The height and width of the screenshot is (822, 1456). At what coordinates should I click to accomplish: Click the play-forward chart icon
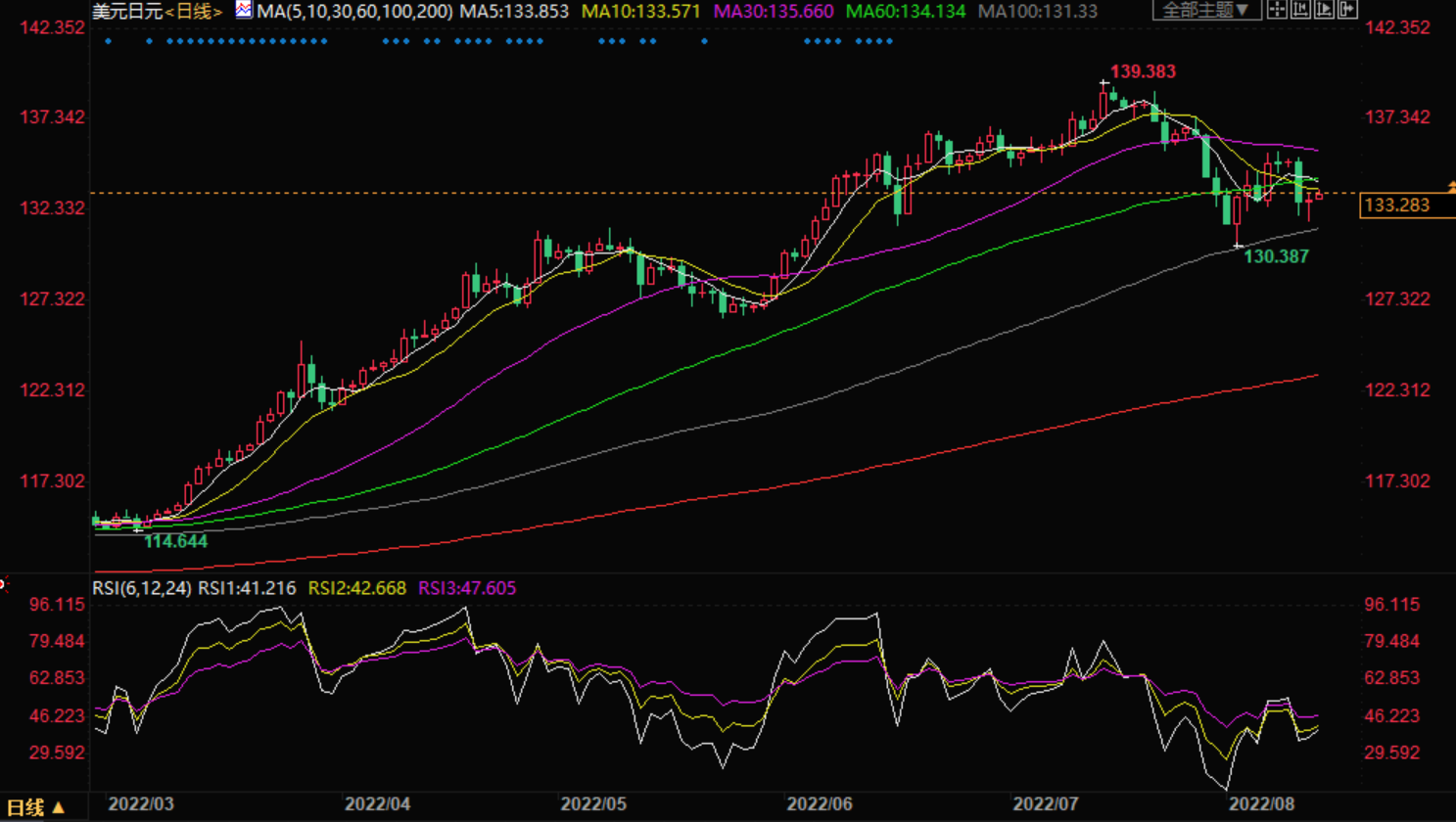pyautogui.click(x=1324, y=10)
